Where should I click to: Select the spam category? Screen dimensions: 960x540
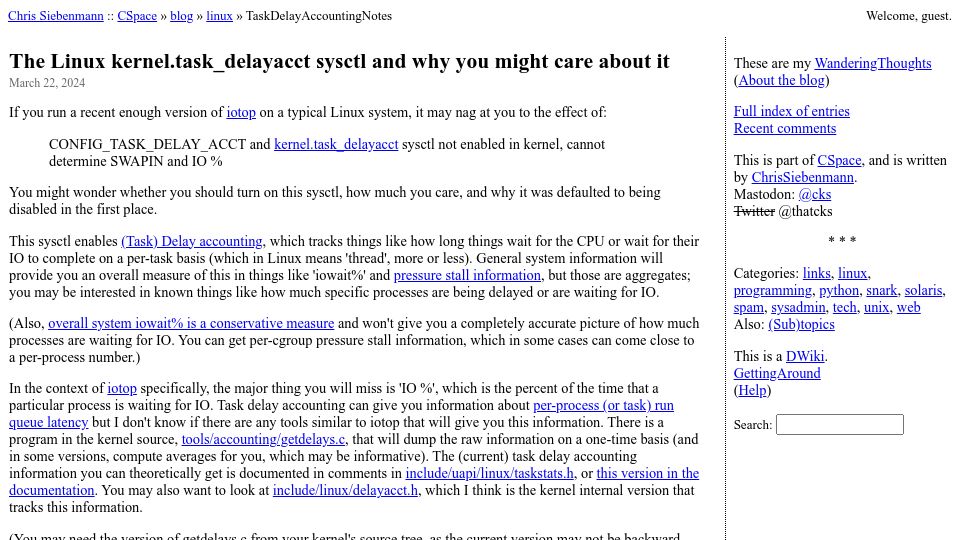[x=749, y=307]
